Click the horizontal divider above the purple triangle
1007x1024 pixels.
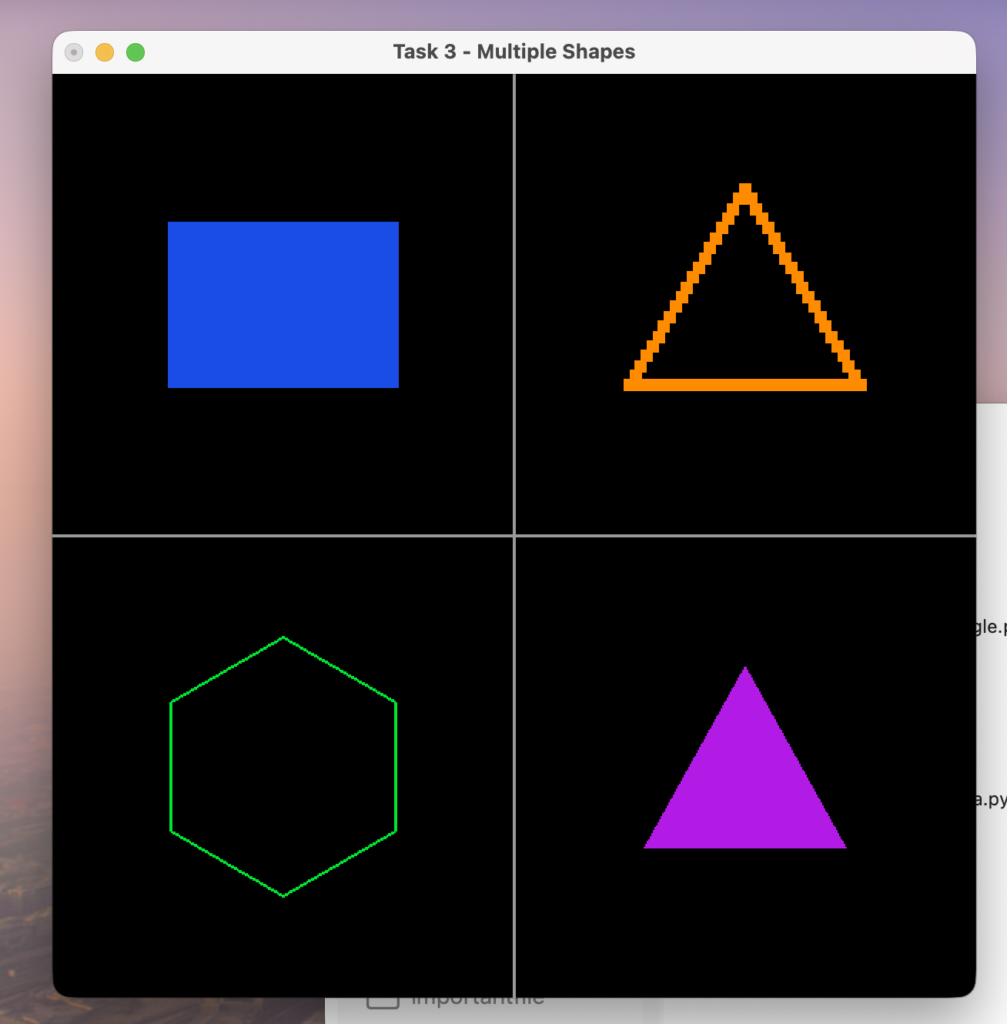pyautogui.click(x=745, y=536)
